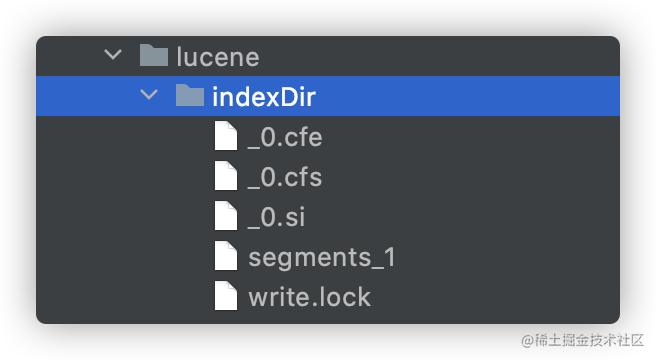Viewport: 656px width, 360px height.
Task: Collapse the lucene folder chevron
Action: [x=113, y=55]
